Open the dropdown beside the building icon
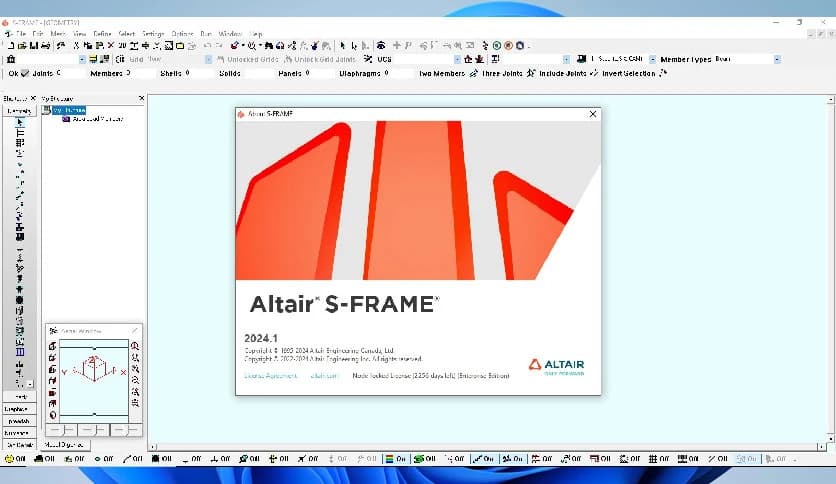The image size is (836, 484). tap(82, 59)
